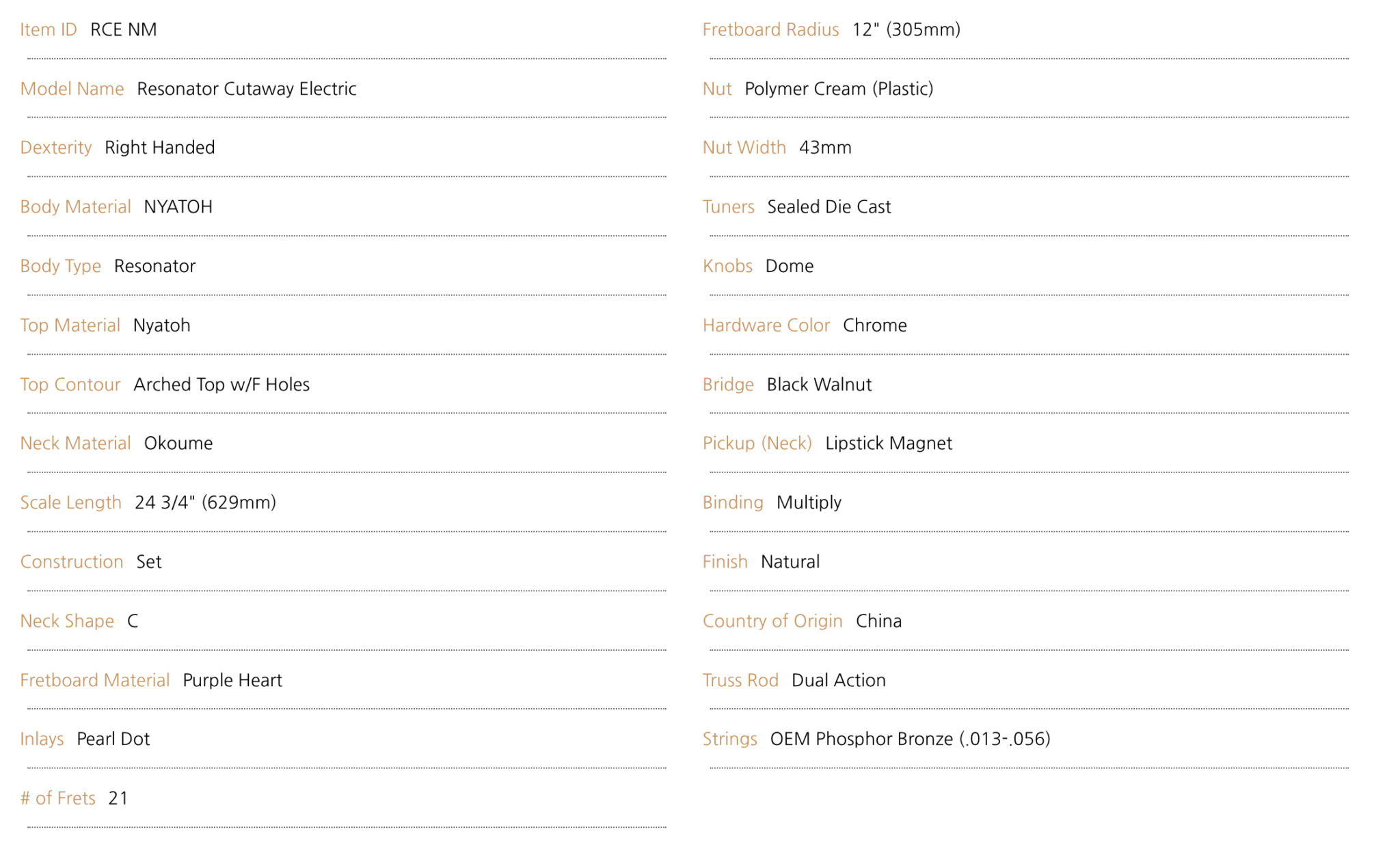
Task: Click the Purple Heart fretboard value
Action: 232,680
